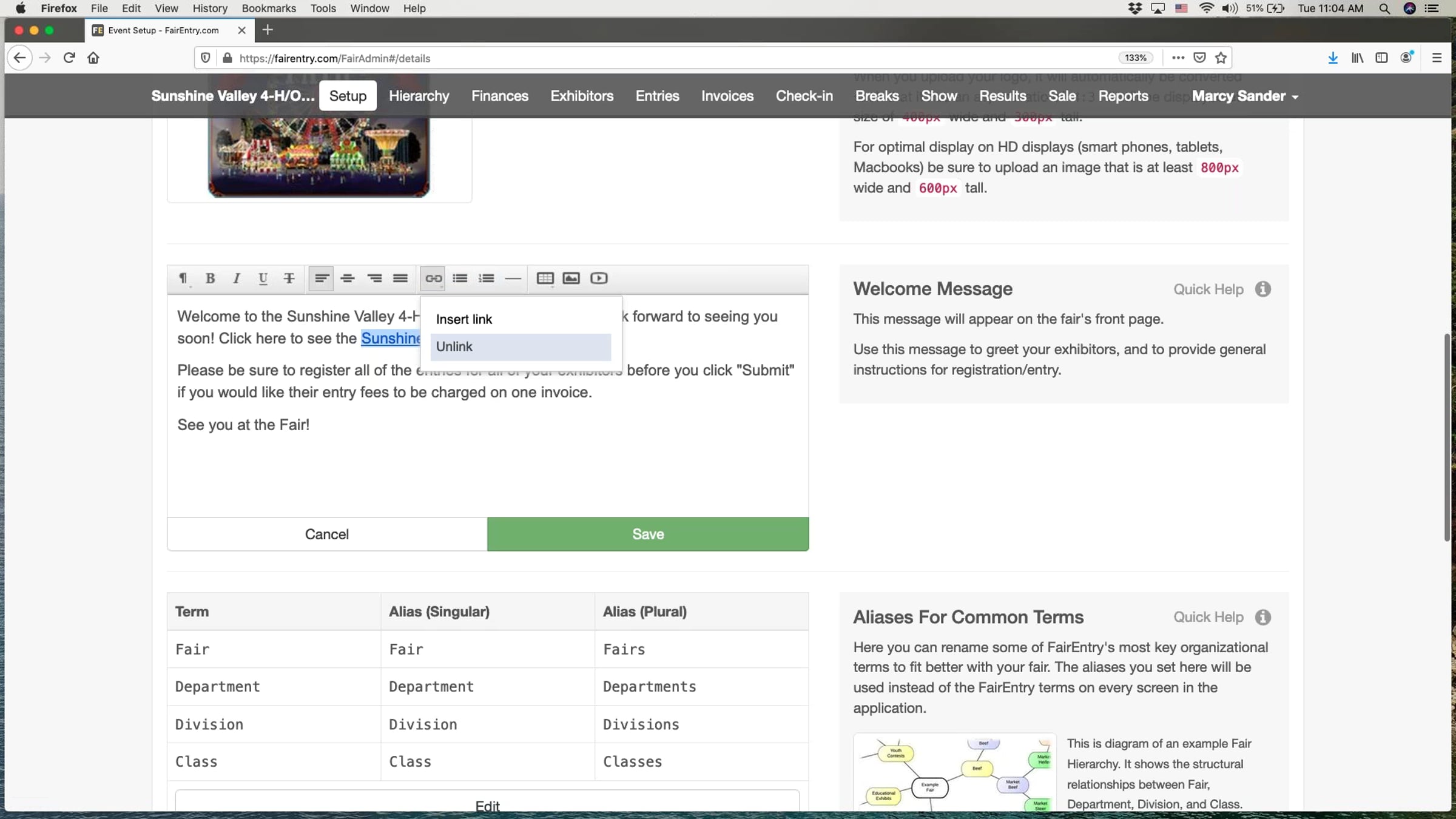Toggle the link options dropdown button
Image resolution: width=1456 pixels, height=819 pixels.
pos(433,278)
